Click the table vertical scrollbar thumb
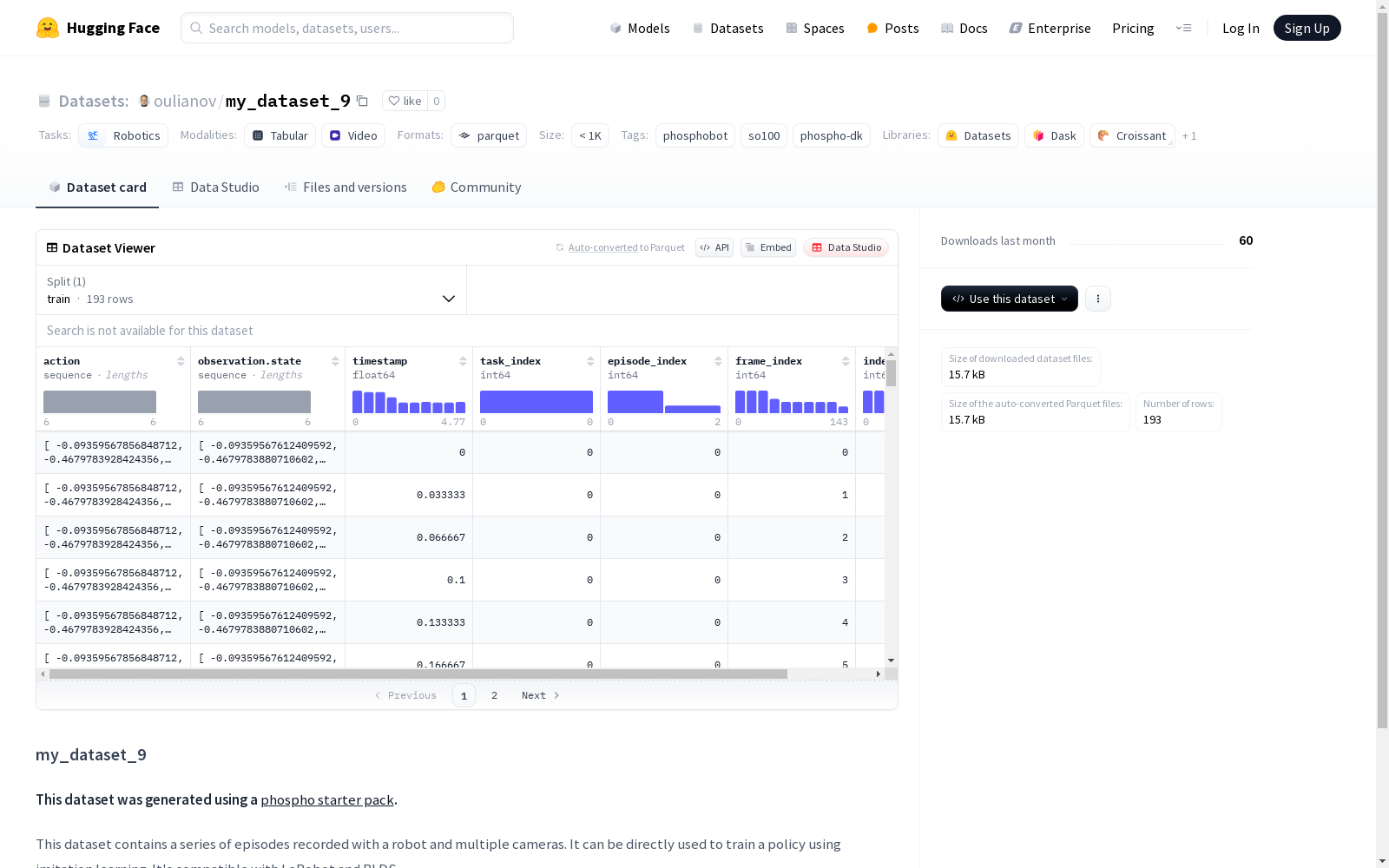This screenshot has width=1389, height=868. (x=892, y=373)
